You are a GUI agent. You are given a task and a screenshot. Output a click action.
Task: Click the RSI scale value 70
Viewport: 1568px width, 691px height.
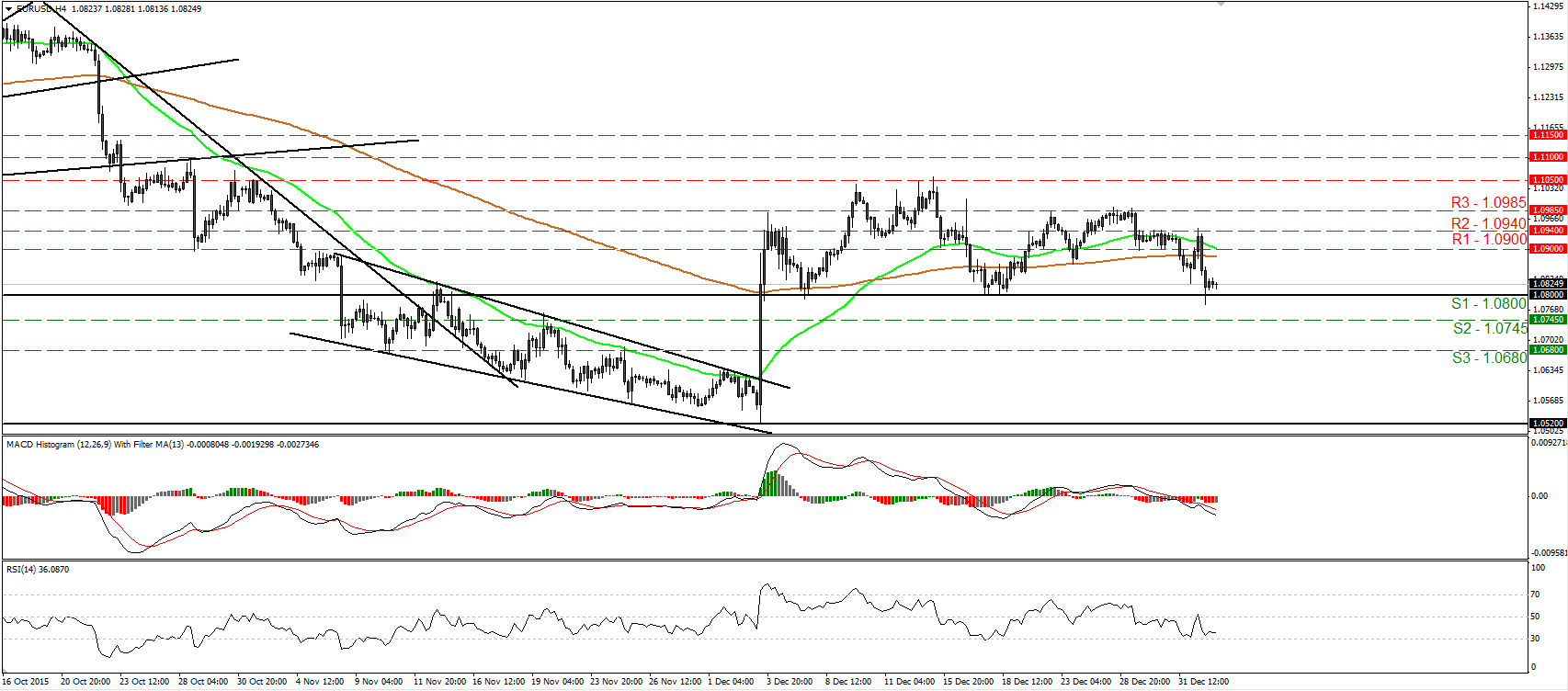(x=1536, y=595)
